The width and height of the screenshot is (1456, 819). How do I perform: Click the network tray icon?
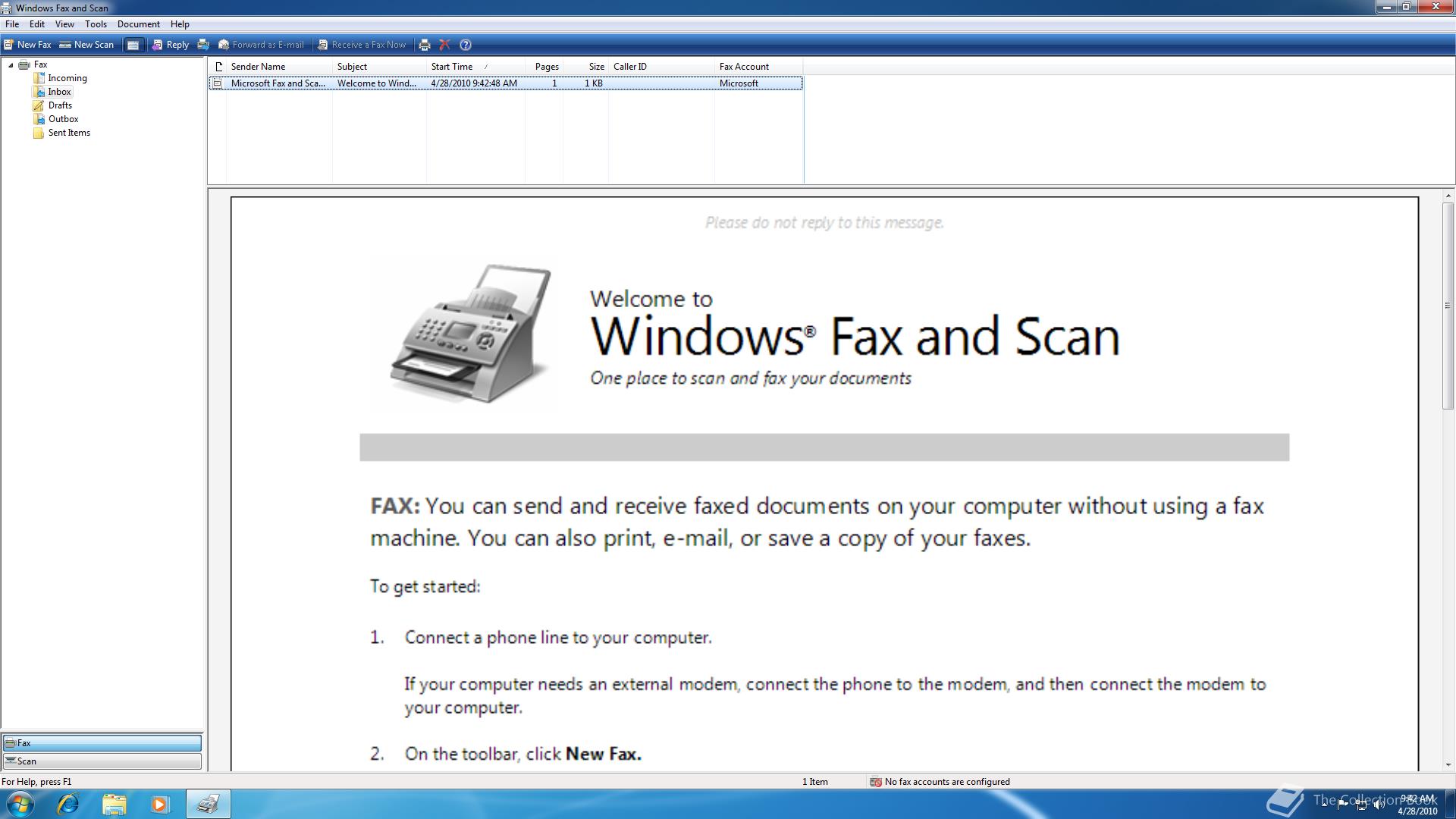(1361, 805)
